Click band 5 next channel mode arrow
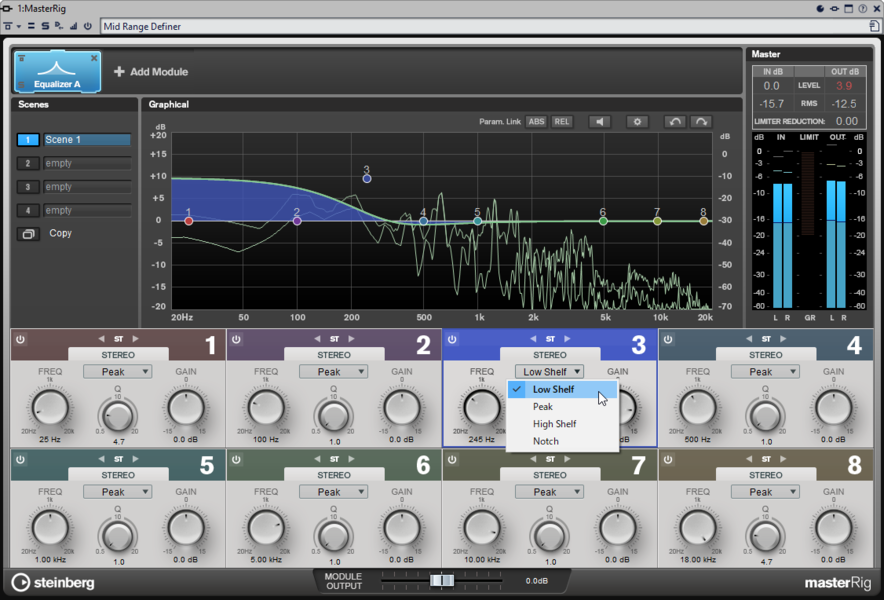 [x=135, y=459]
